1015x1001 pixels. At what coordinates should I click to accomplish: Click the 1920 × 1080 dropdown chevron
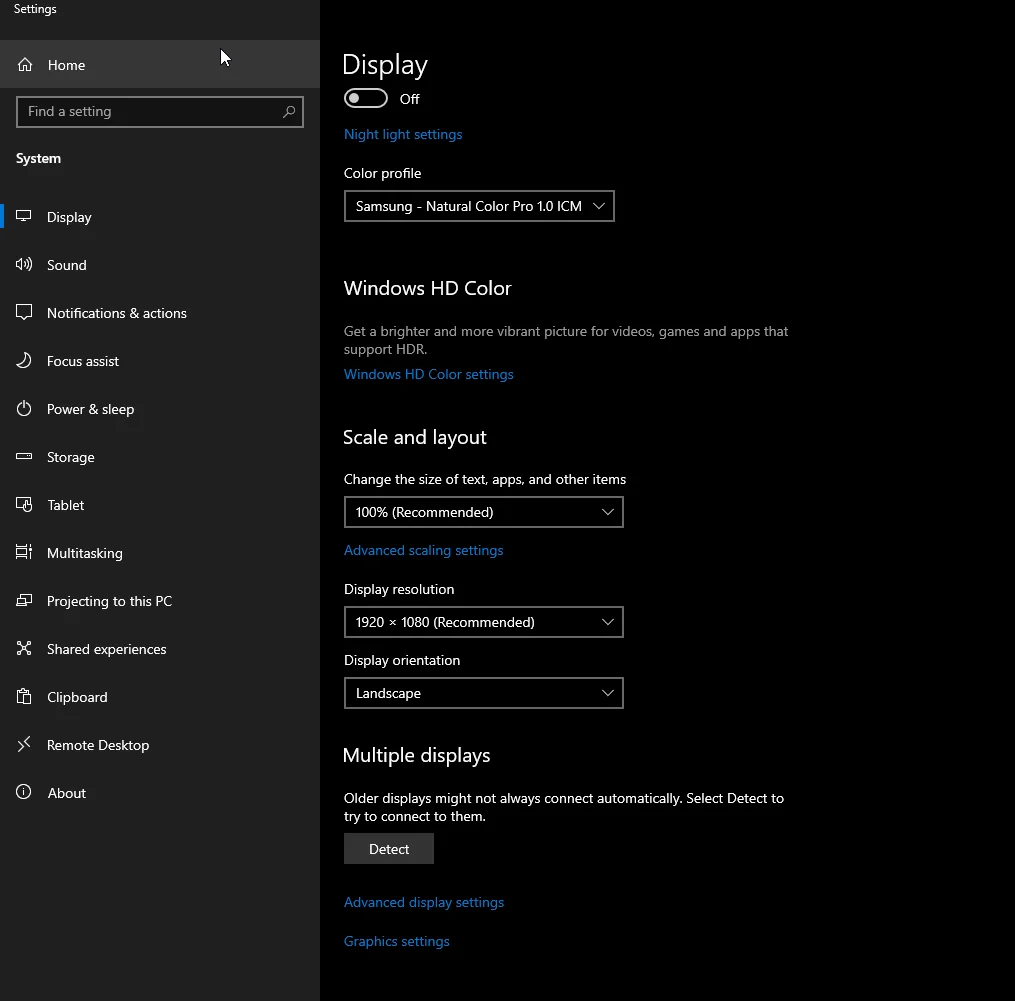click(608, 622)
